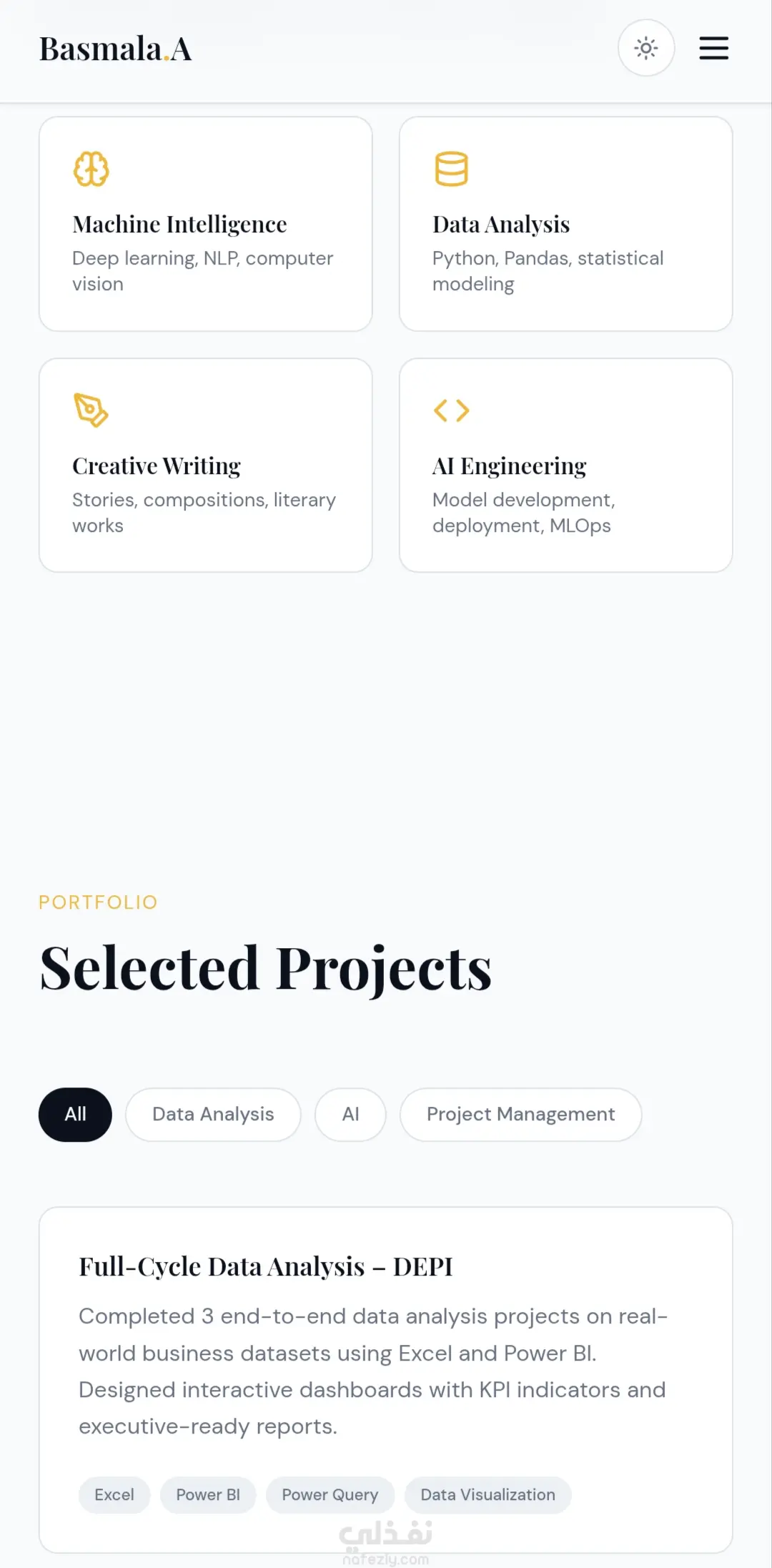The width and height of the screenshot is (772, 1568).
Task: Filter projects by AI category
Action: 350,1115
